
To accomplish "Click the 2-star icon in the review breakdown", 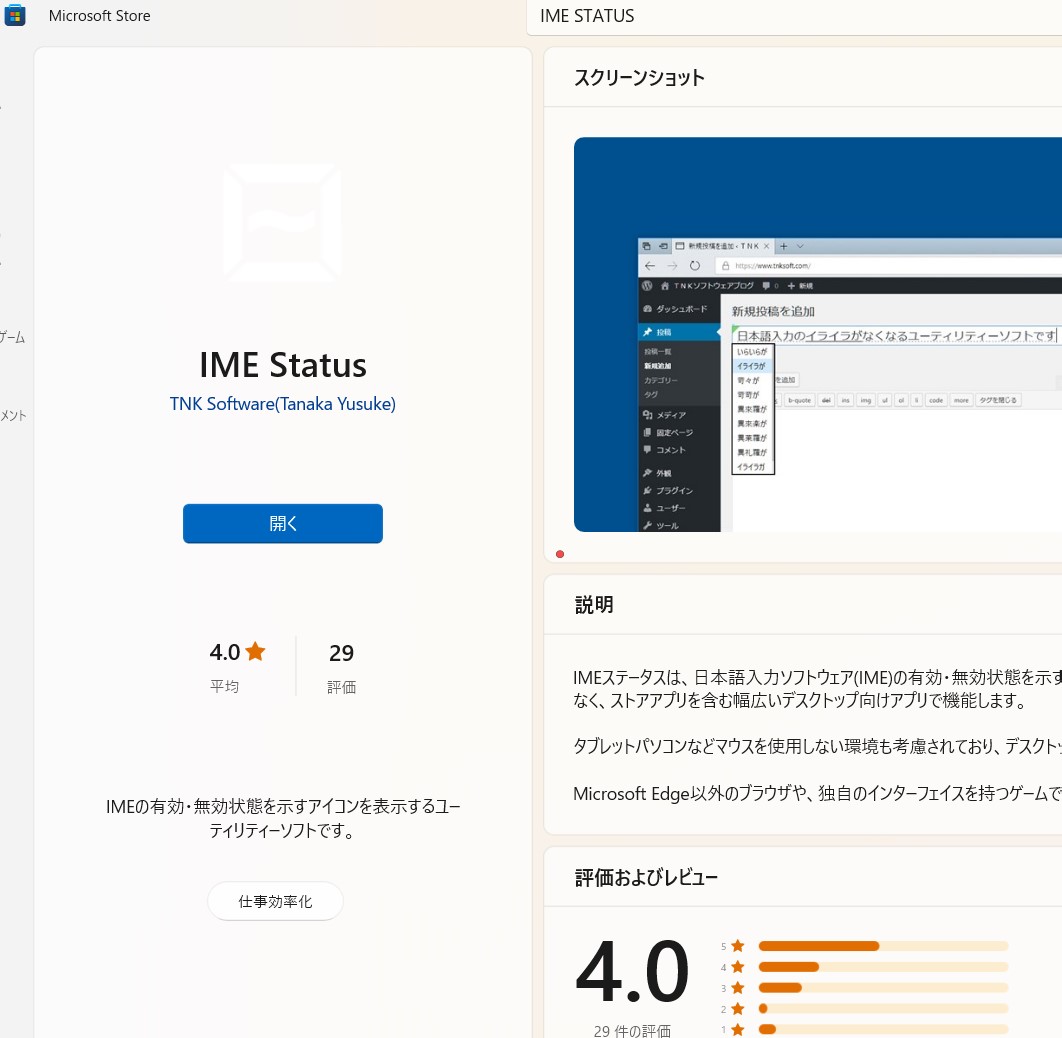I will pos(737,1008).
